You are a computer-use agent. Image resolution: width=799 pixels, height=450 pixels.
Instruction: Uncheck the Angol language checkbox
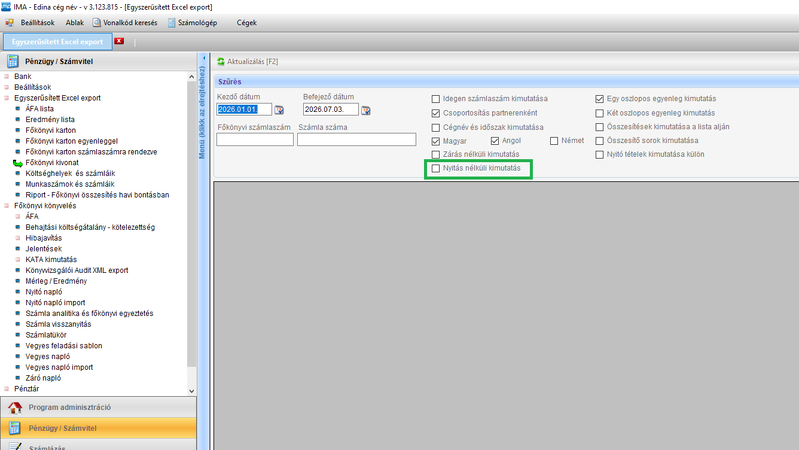pos(495,141)
